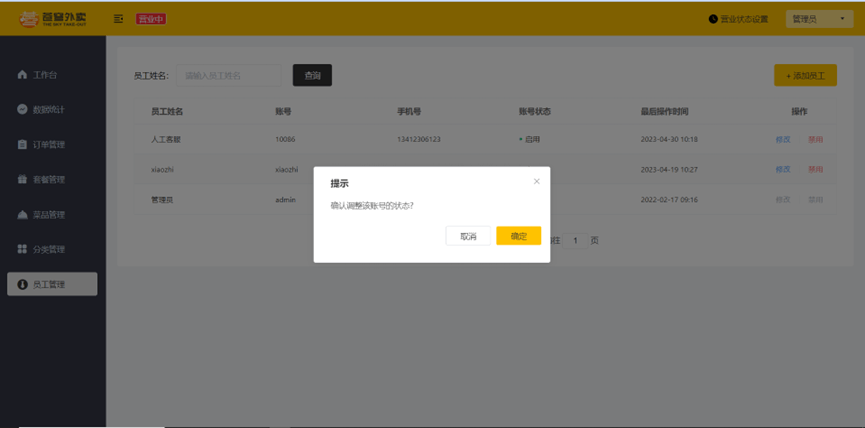Click 取消 to cancel status change
865x428 pixels.
[x=468, y=236]
